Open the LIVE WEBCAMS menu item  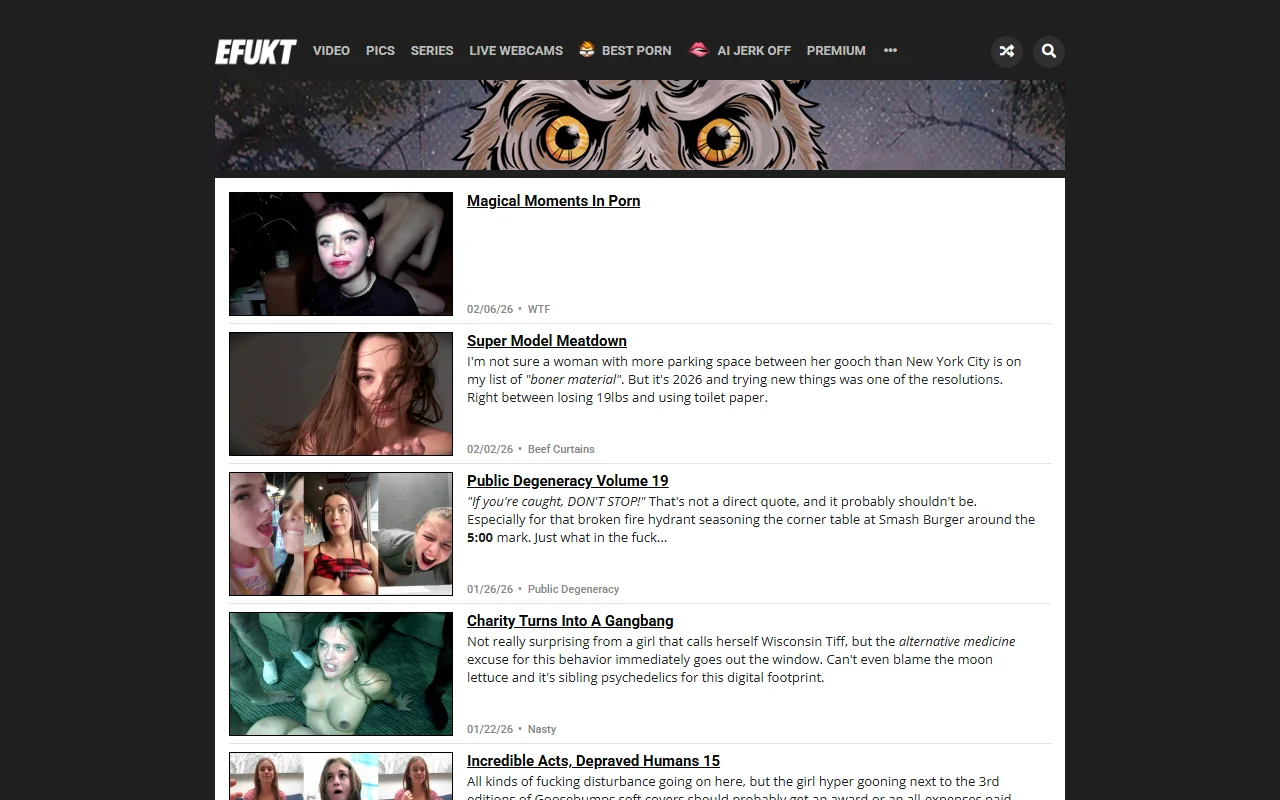click(515, 50)
